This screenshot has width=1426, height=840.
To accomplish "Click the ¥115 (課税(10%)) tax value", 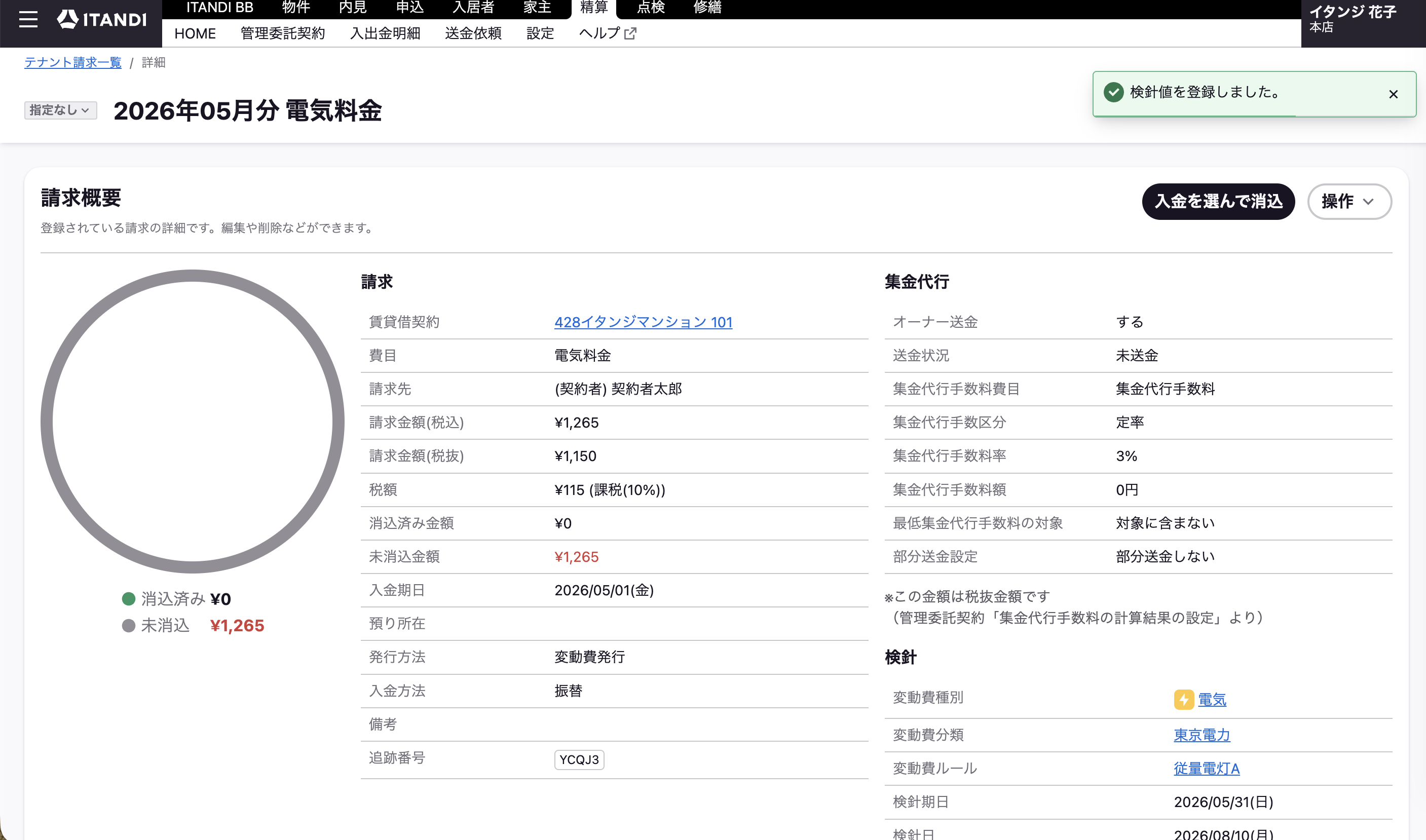I will [x=610, y=489].
